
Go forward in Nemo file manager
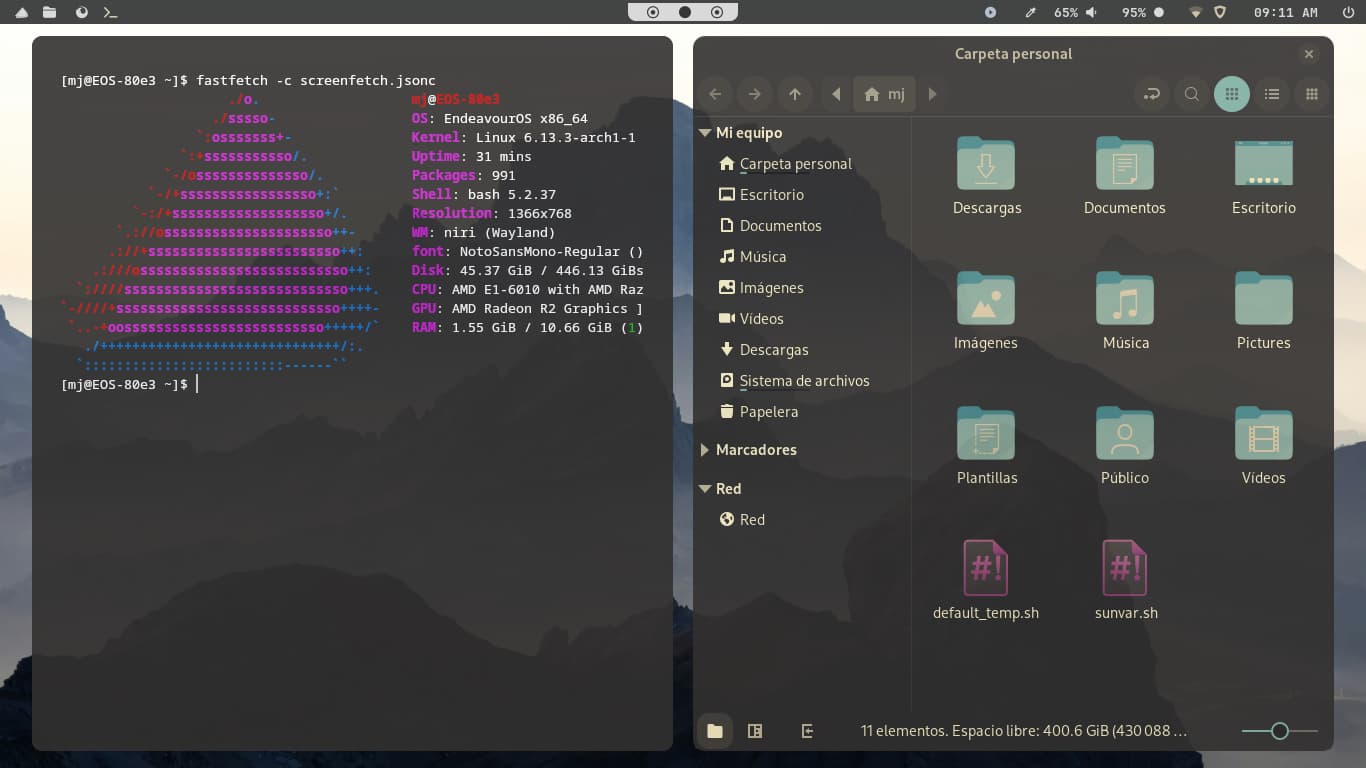pos(755,94)
